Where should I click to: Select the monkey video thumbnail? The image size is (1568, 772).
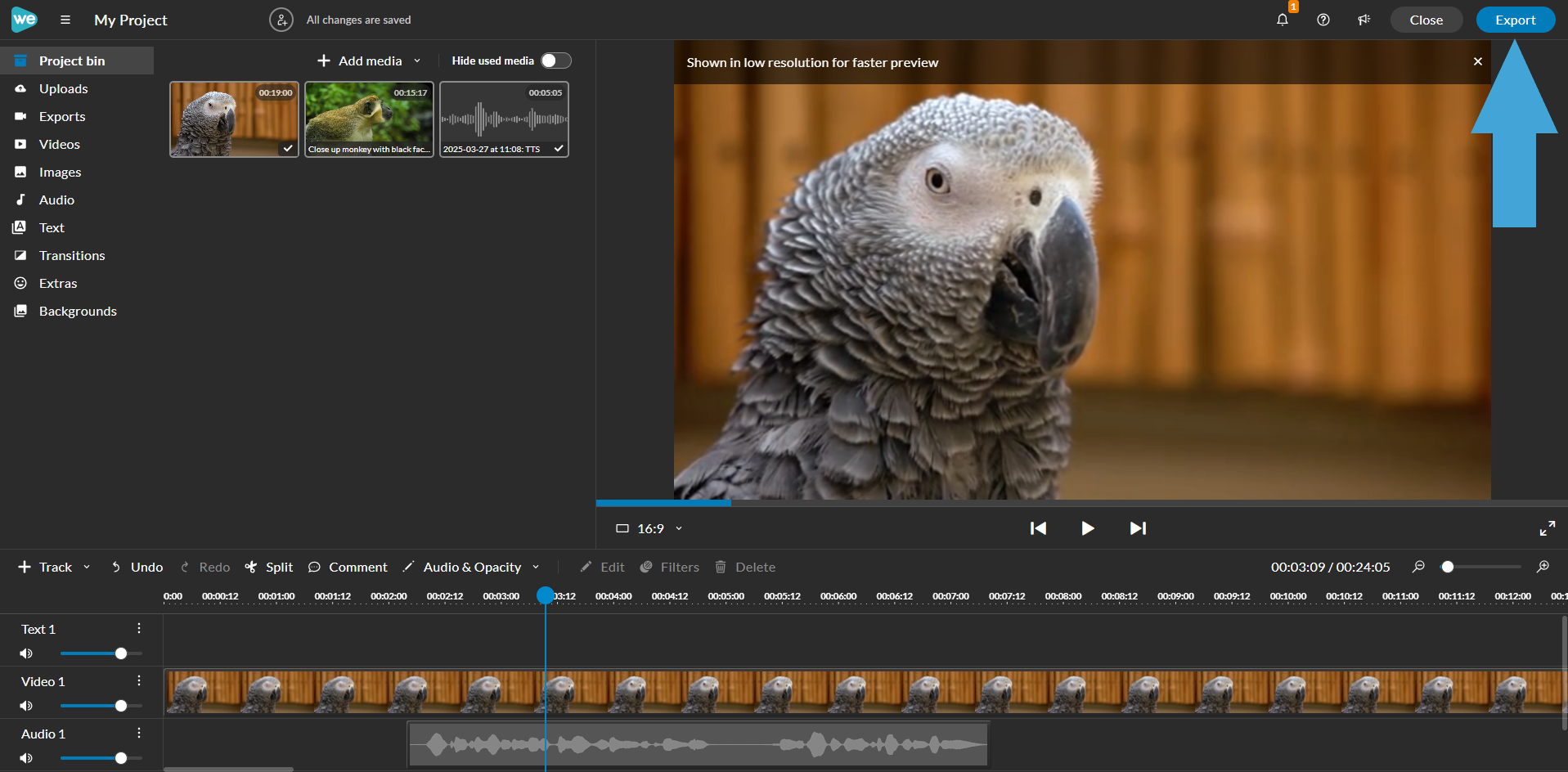[x=369, y=119]
